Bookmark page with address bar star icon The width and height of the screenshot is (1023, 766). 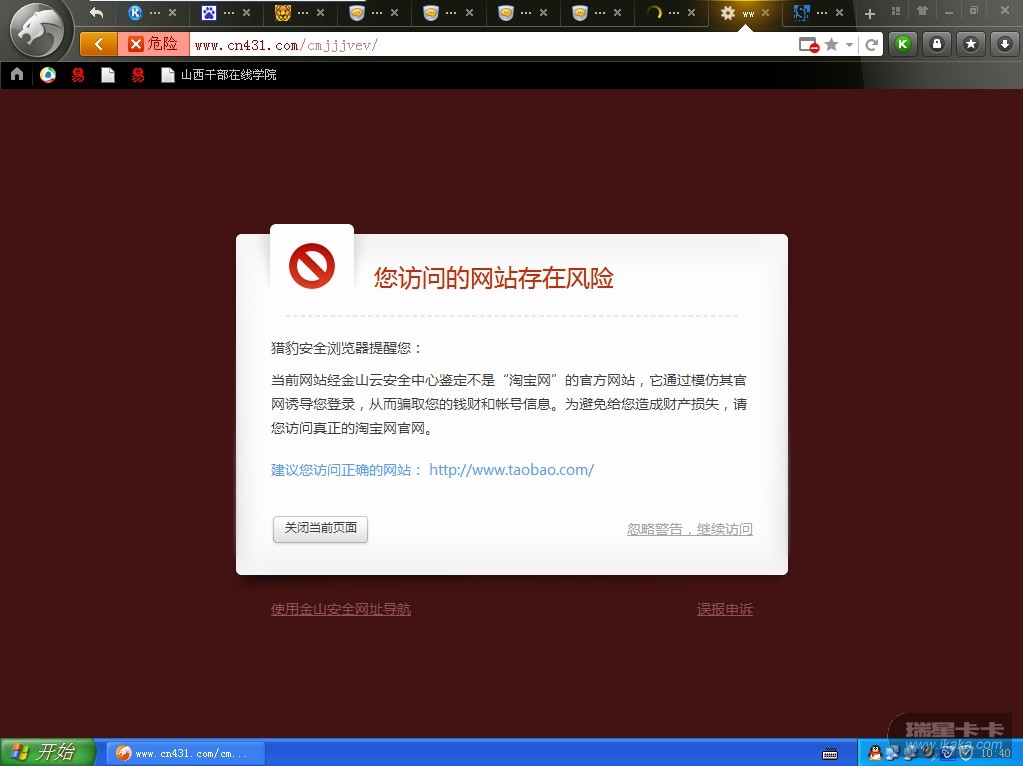831,44
